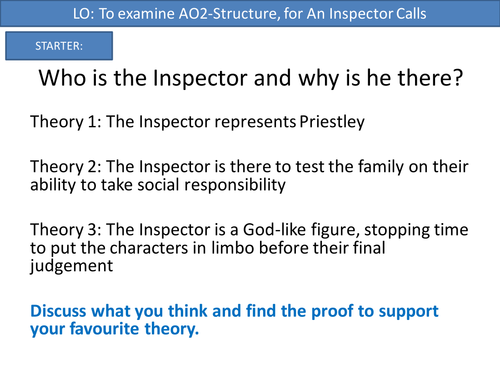
Task: Click the word judgement
Action: 72,266
